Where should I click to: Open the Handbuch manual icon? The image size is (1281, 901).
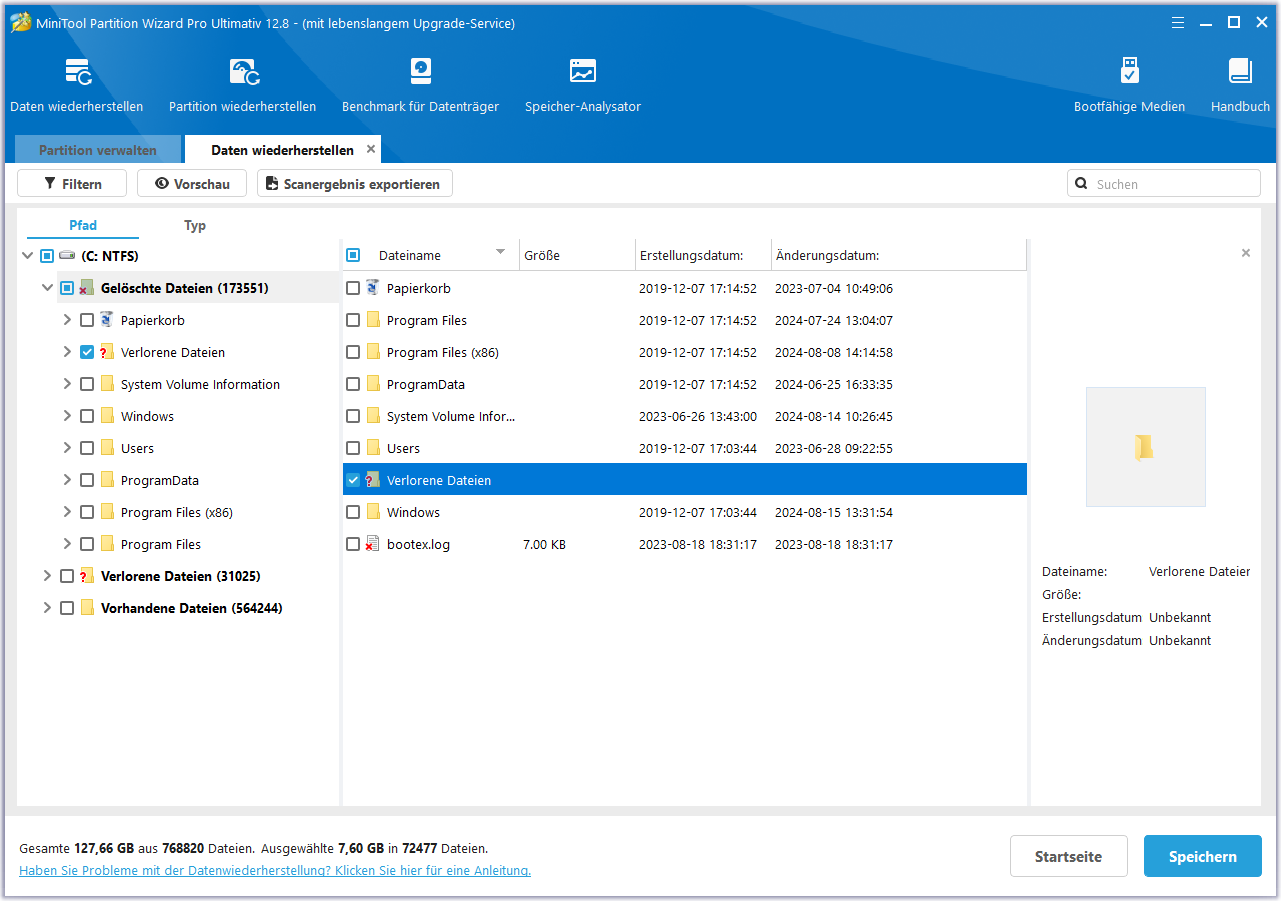[1240, 72]
